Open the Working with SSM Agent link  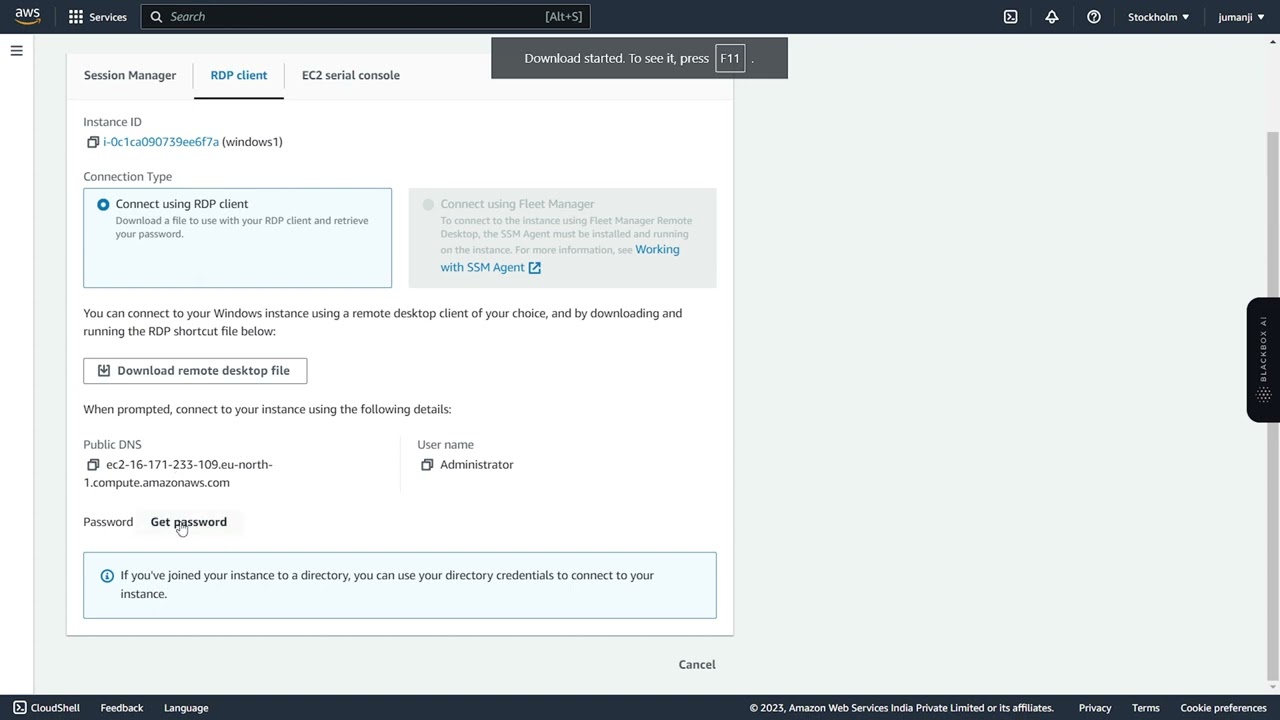point(560,259)
